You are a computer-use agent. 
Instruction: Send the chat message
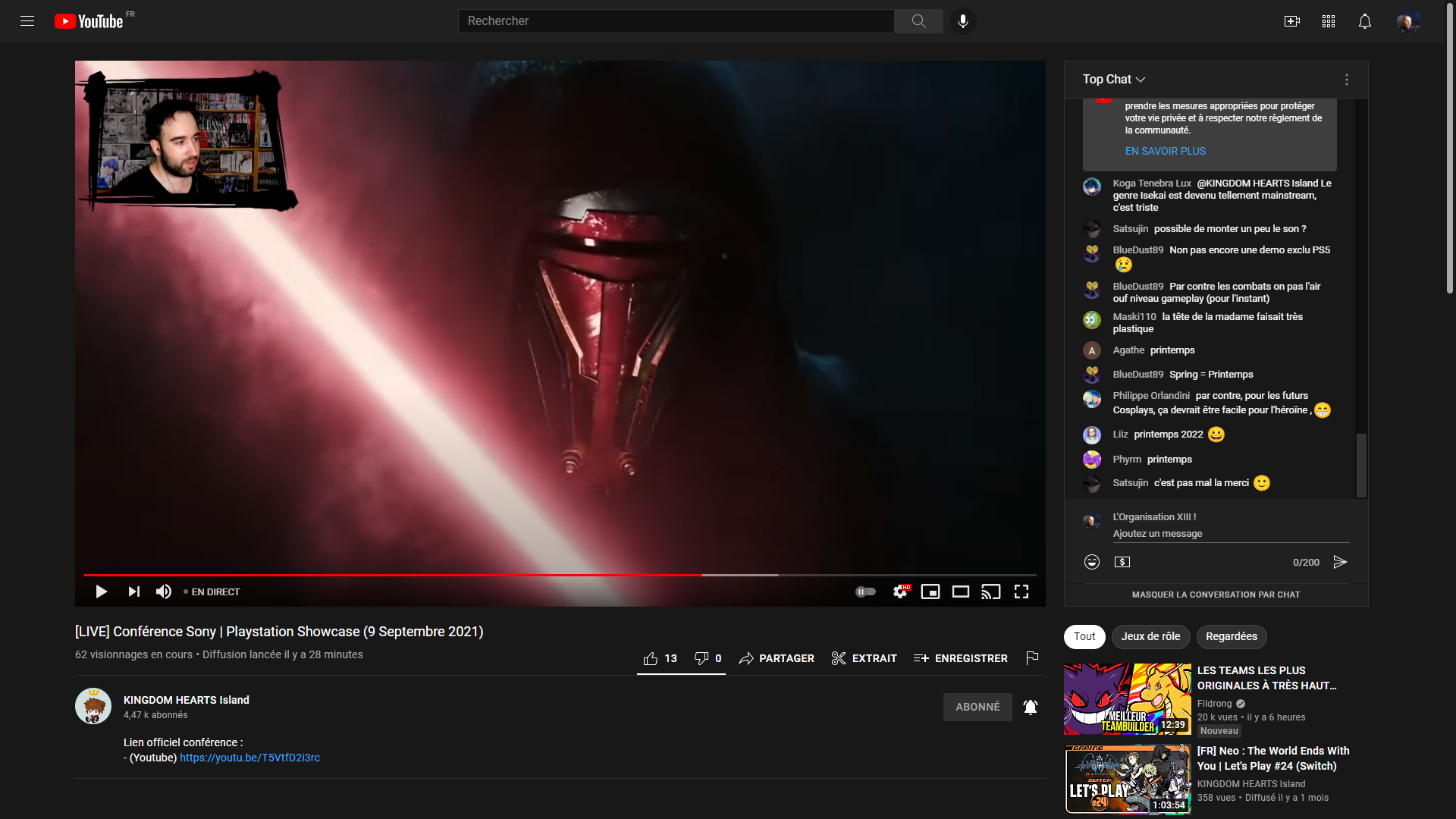(1340, 562)
